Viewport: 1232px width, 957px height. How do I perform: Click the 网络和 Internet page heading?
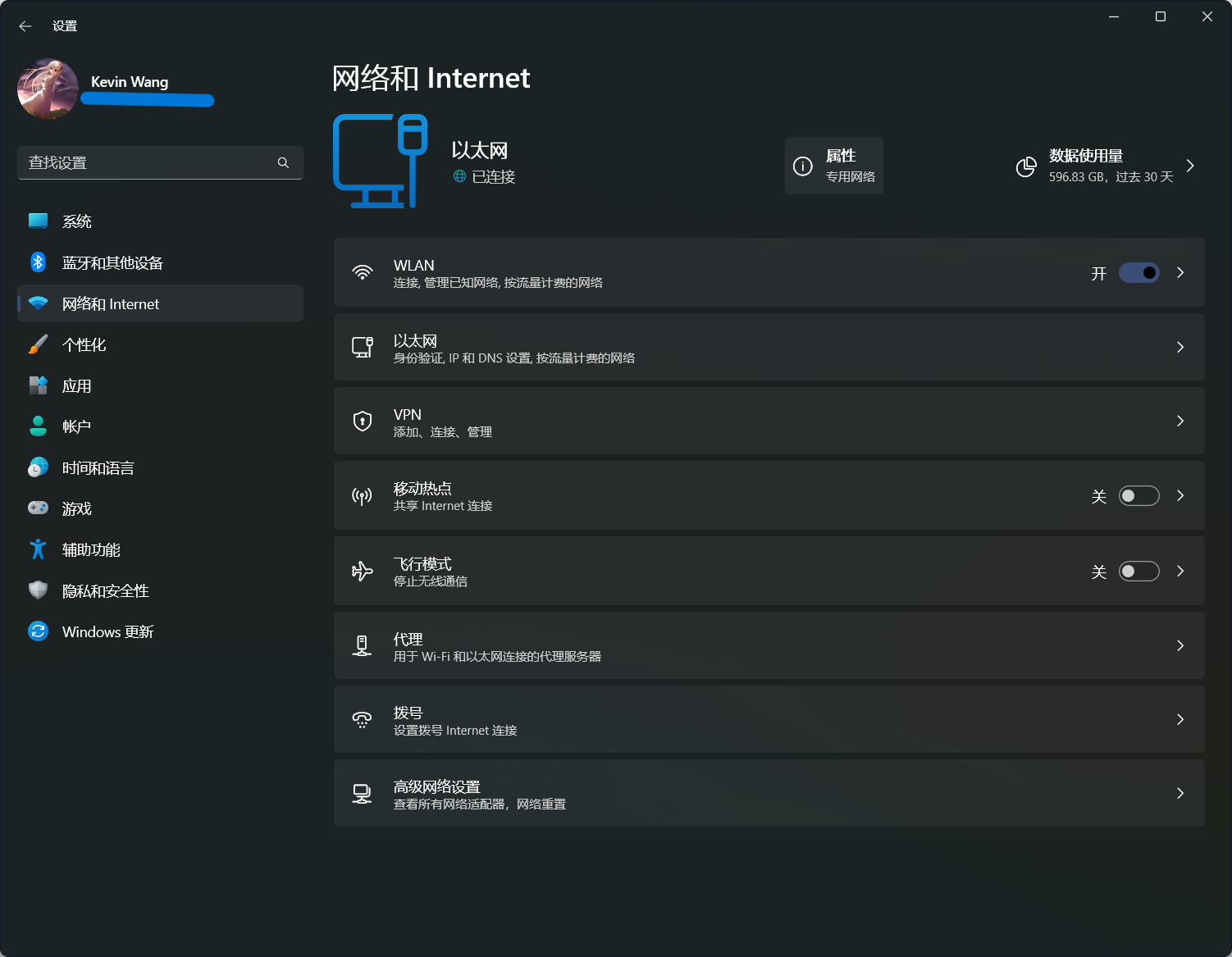coord(431,78)
